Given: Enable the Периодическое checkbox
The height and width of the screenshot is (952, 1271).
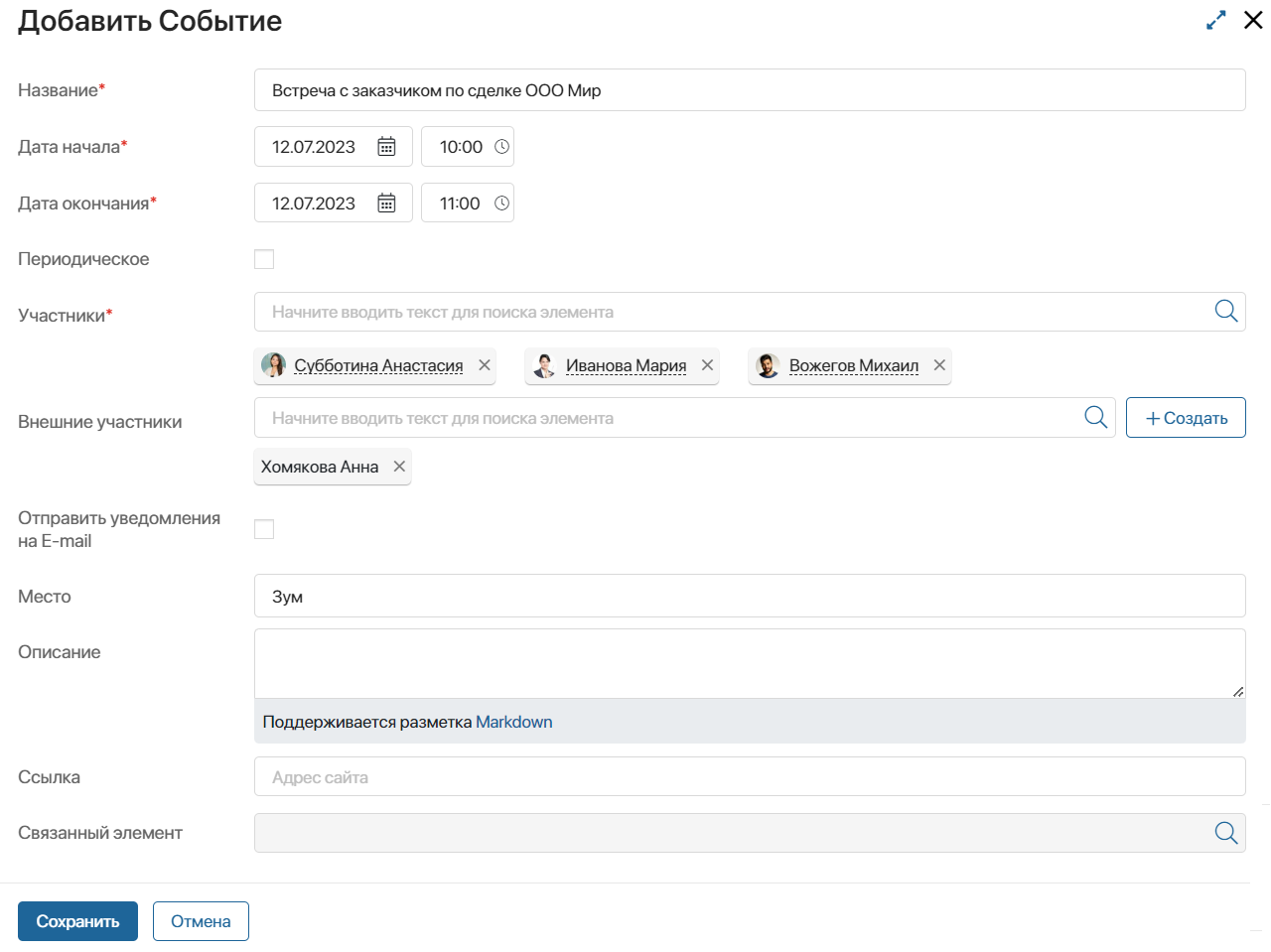Looking at the screenshot, I should [x=264, y=259].
